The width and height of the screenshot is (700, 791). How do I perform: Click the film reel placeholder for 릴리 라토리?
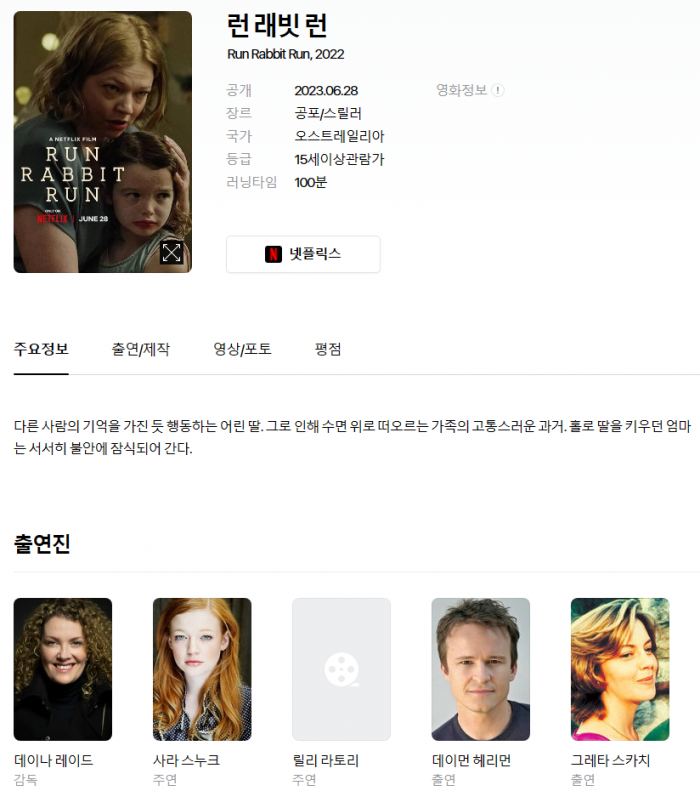click(341, 669)
